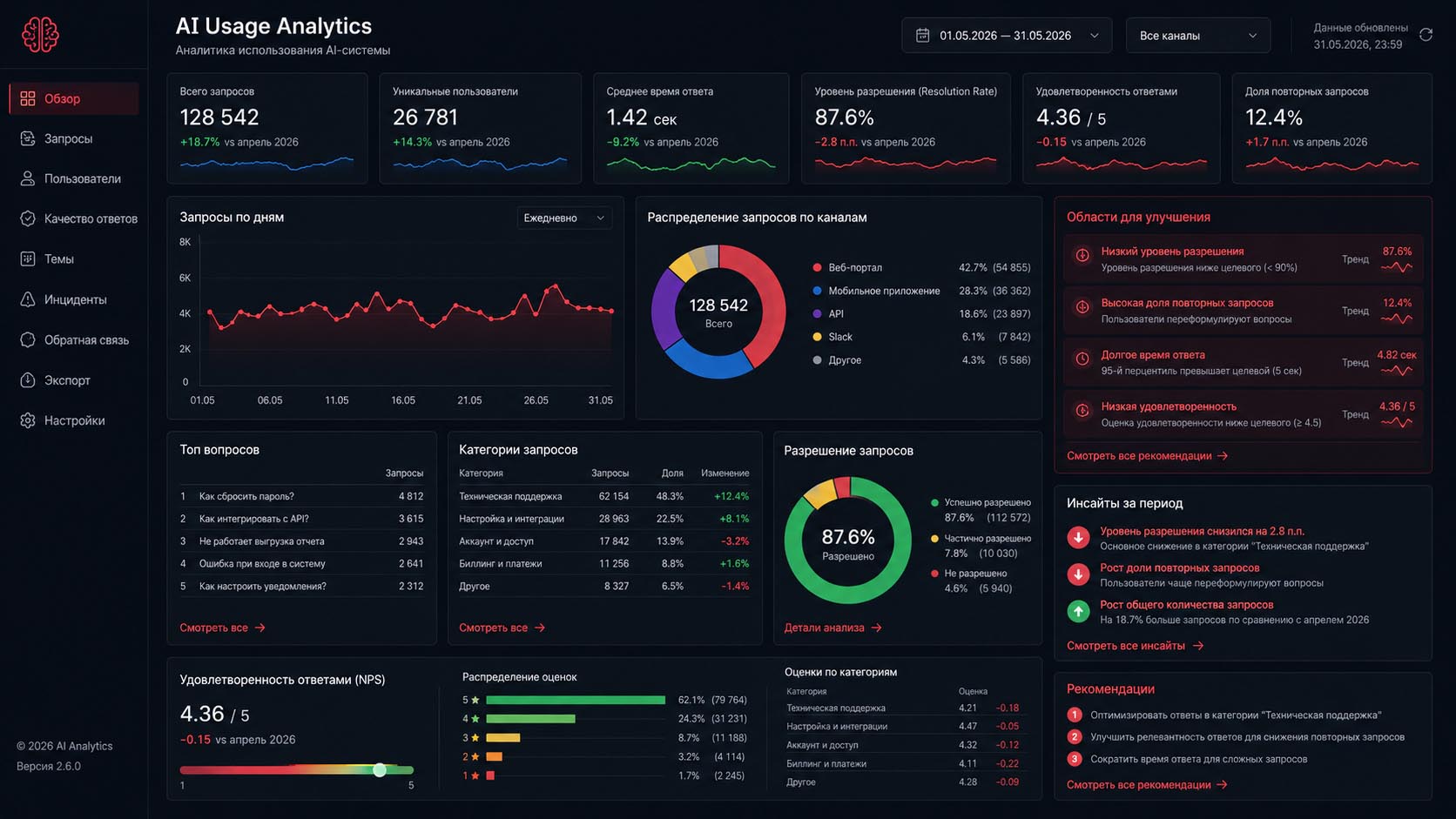The width and height of the screenshot is (1456, 819).
Task: Click the NPS satisfaction slider handle
Action: point(380,770)
